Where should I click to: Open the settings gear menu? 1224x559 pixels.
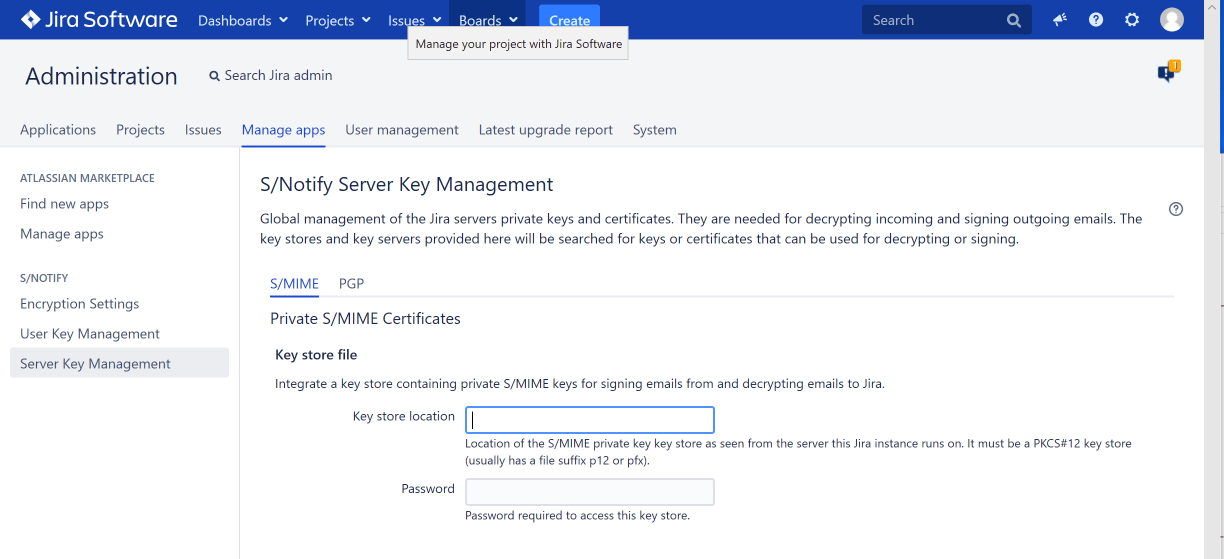1132,20
